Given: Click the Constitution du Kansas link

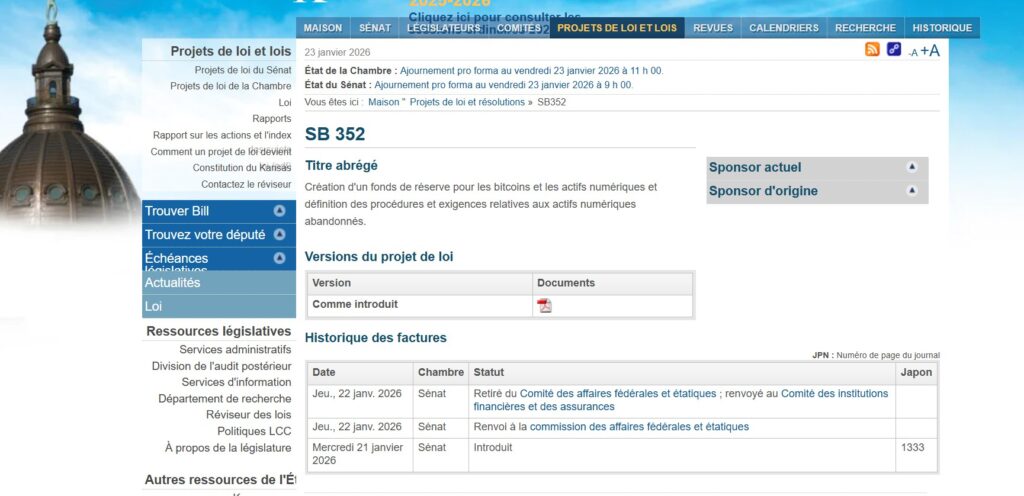Looking at the screenshot, I should click(241, 168).
